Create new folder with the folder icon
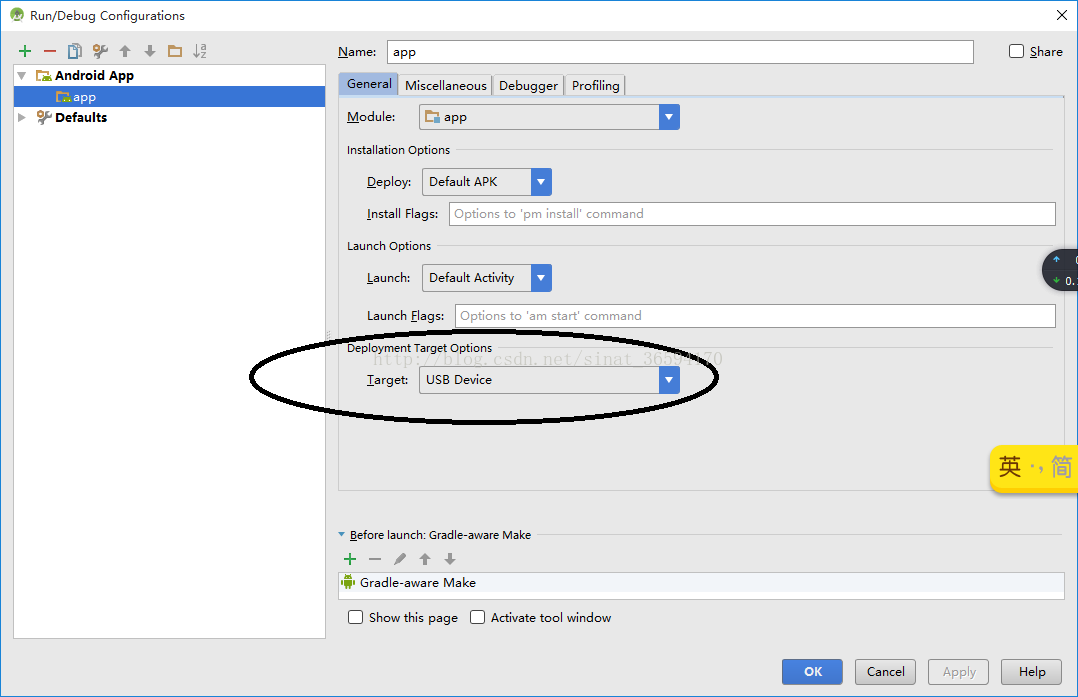Viewport: 1078px width, 697px height. [175, 51]
